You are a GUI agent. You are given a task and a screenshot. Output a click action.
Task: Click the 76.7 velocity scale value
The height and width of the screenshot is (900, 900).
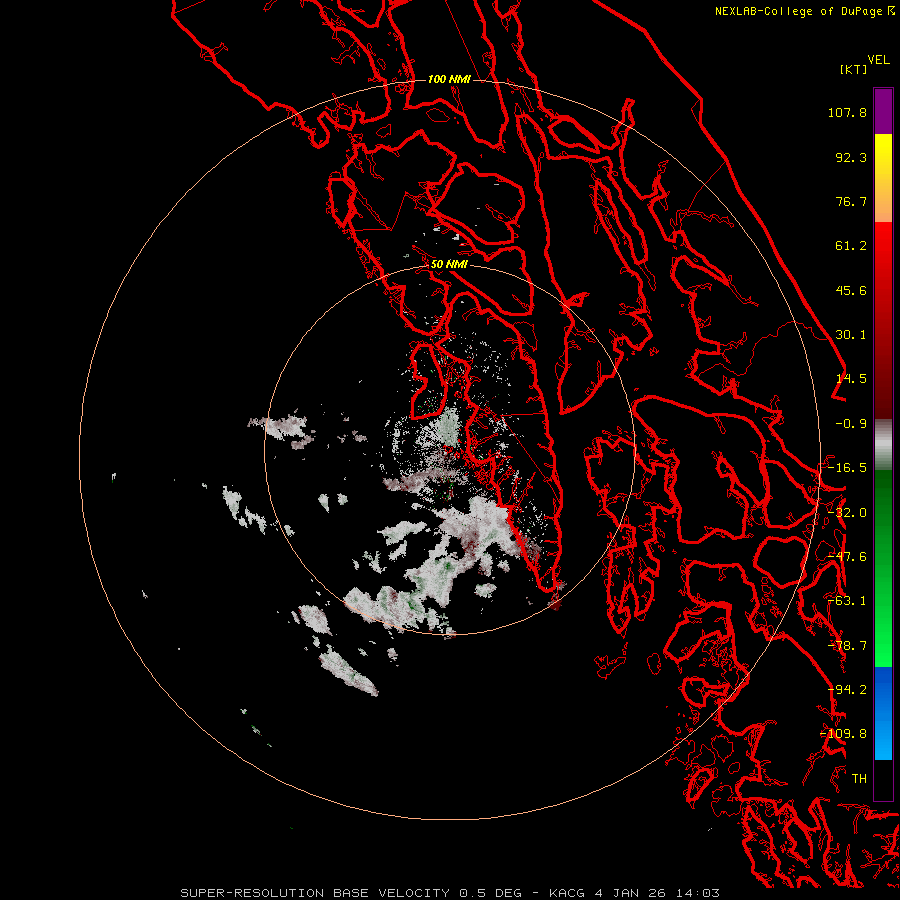(x=851, y=201)
